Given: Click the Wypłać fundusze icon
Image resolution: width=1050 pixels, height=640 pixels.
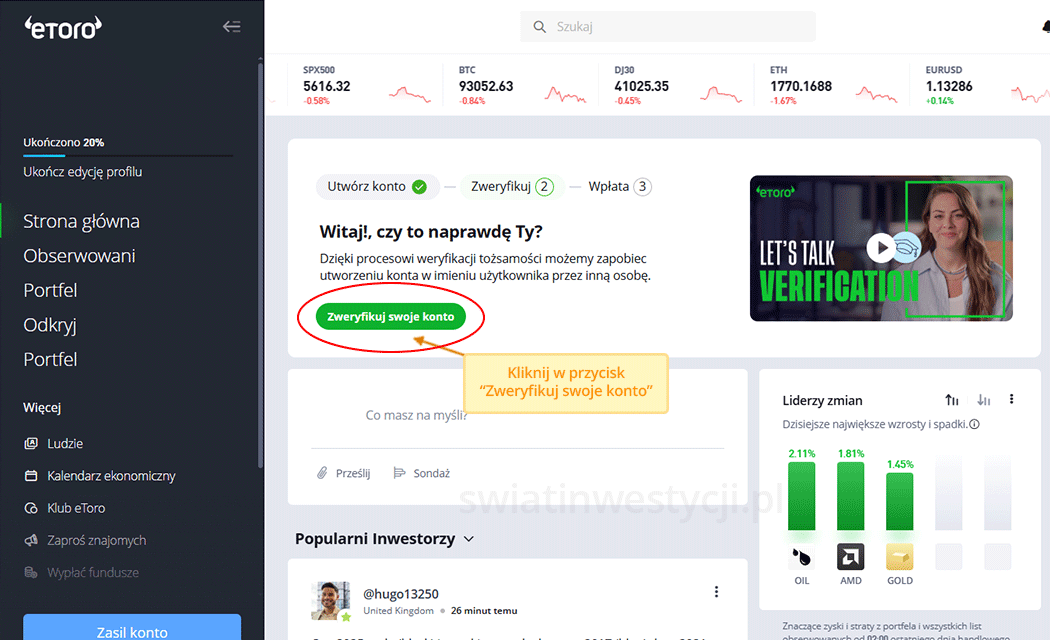Looking at the screenshot, I should pyautogui.click(x=31, y=572).
